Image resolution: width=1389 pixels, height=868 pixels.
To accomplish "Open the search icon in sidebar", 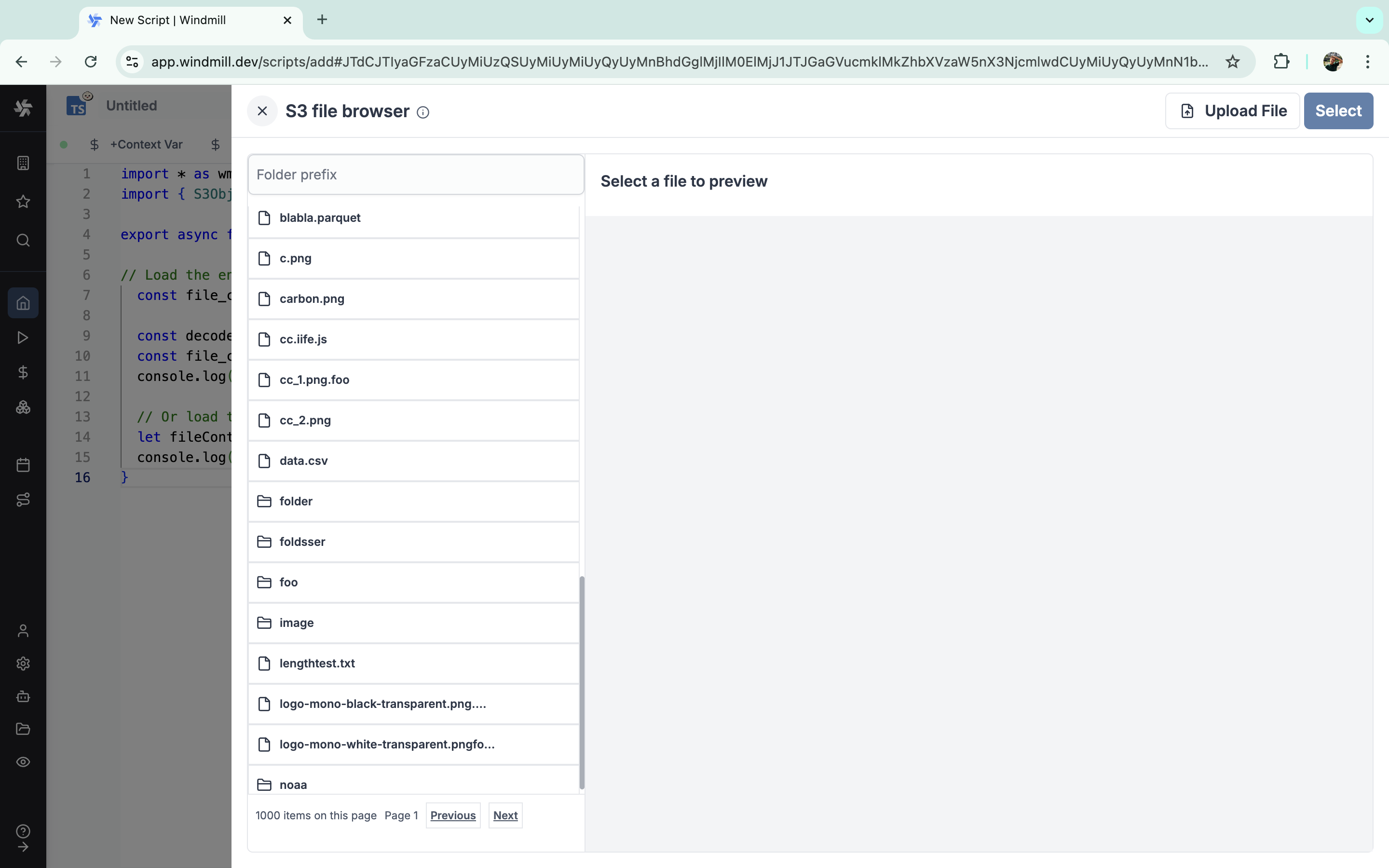I will pyautogui.click(x=23, y=240).
